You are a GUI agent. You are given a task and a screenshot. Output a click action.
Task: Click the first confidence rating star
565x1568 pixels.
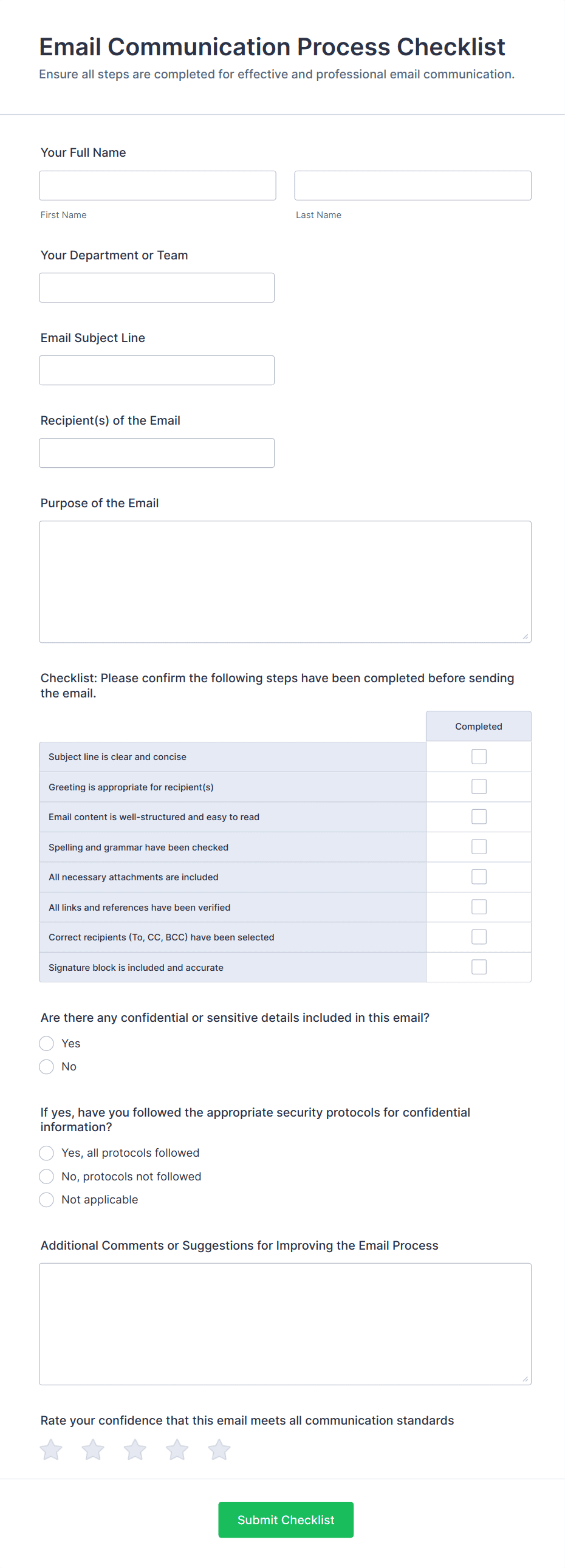tap(51, 1450)
